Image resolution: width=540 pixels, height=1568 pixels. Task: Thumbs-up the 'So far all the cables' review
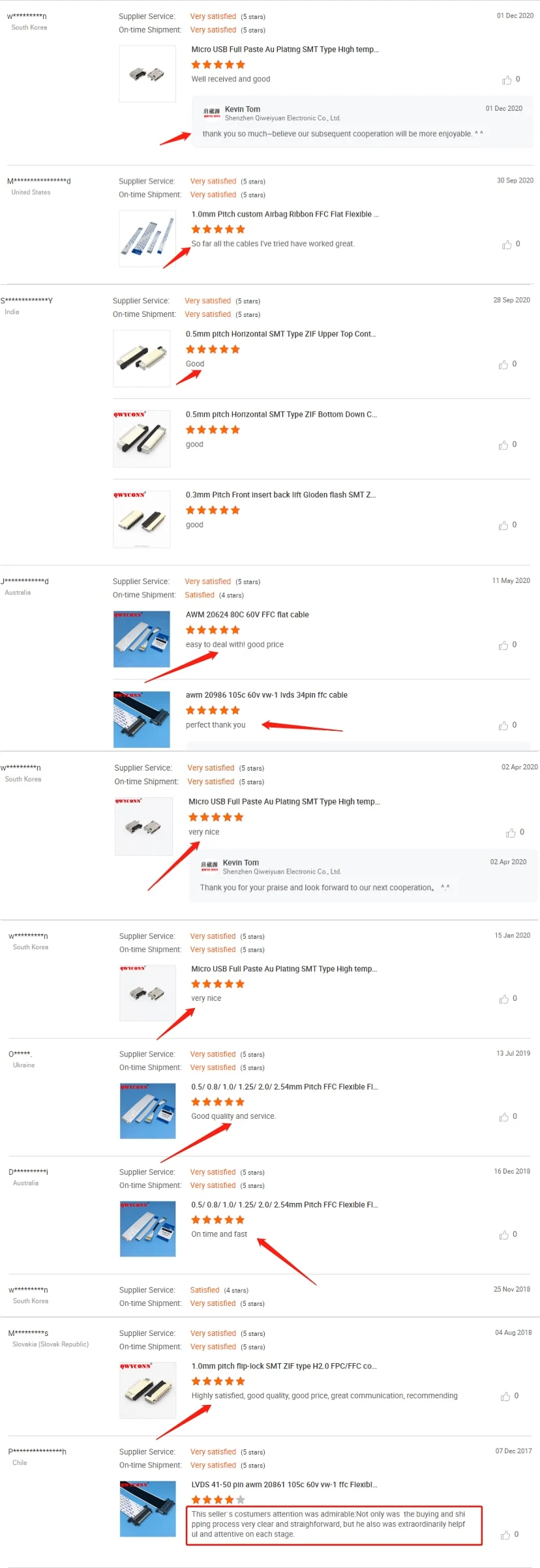(507, 245)
